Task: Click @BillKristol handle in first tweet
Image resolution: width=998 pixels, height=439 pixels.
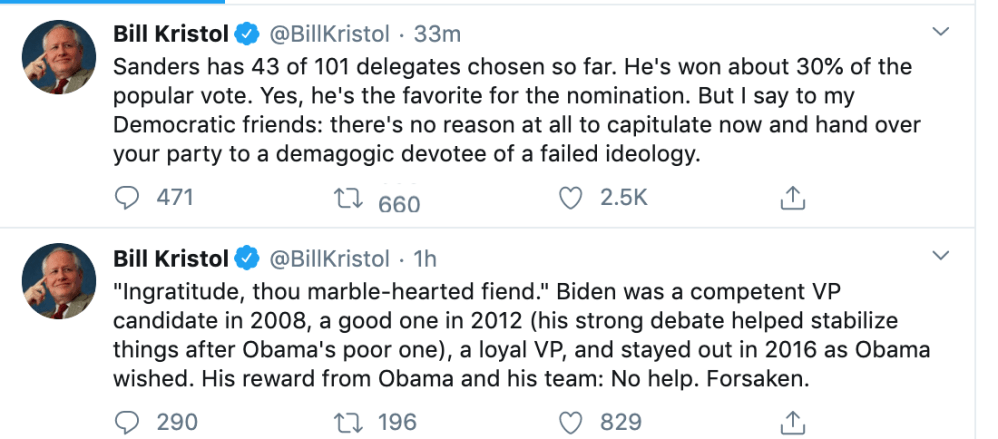Action: point(328,34)
